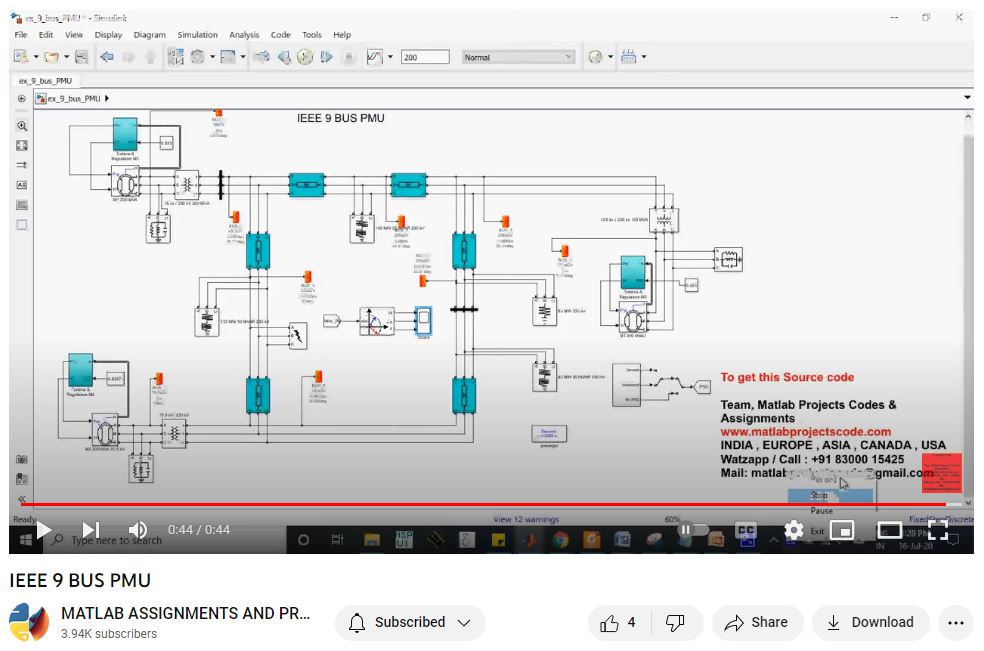Screen dimensions: 984x651
Task: Toggle closed captions CC button
Action: coord(746,530)
